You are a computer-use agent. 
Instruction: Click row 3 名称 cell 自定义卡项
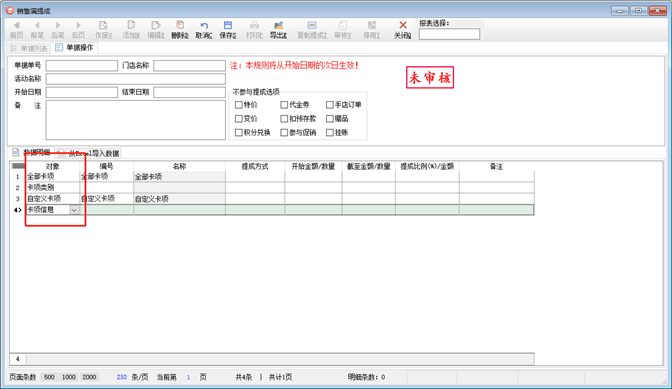(x=180, y=199)
